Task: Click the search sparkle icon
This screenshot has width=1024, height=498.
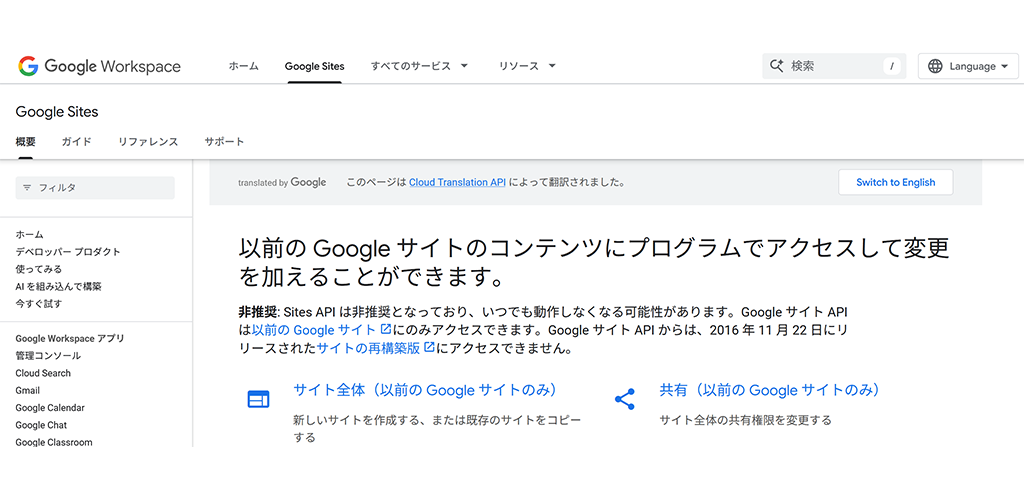Action: [776, 66]
